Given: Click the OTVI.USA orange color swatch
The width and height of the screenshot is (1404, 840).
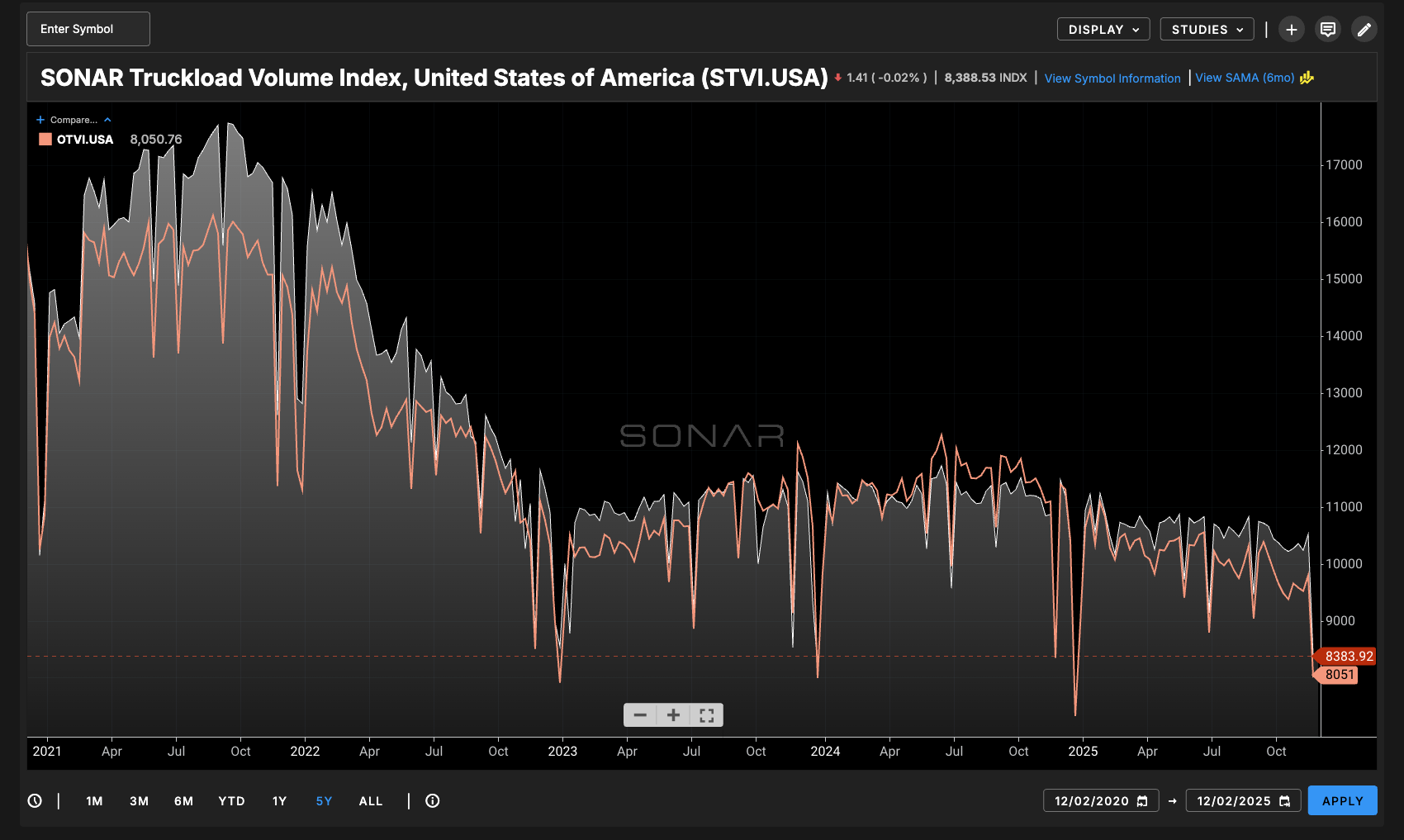Looking at the screenshot, I should (45, 140).
